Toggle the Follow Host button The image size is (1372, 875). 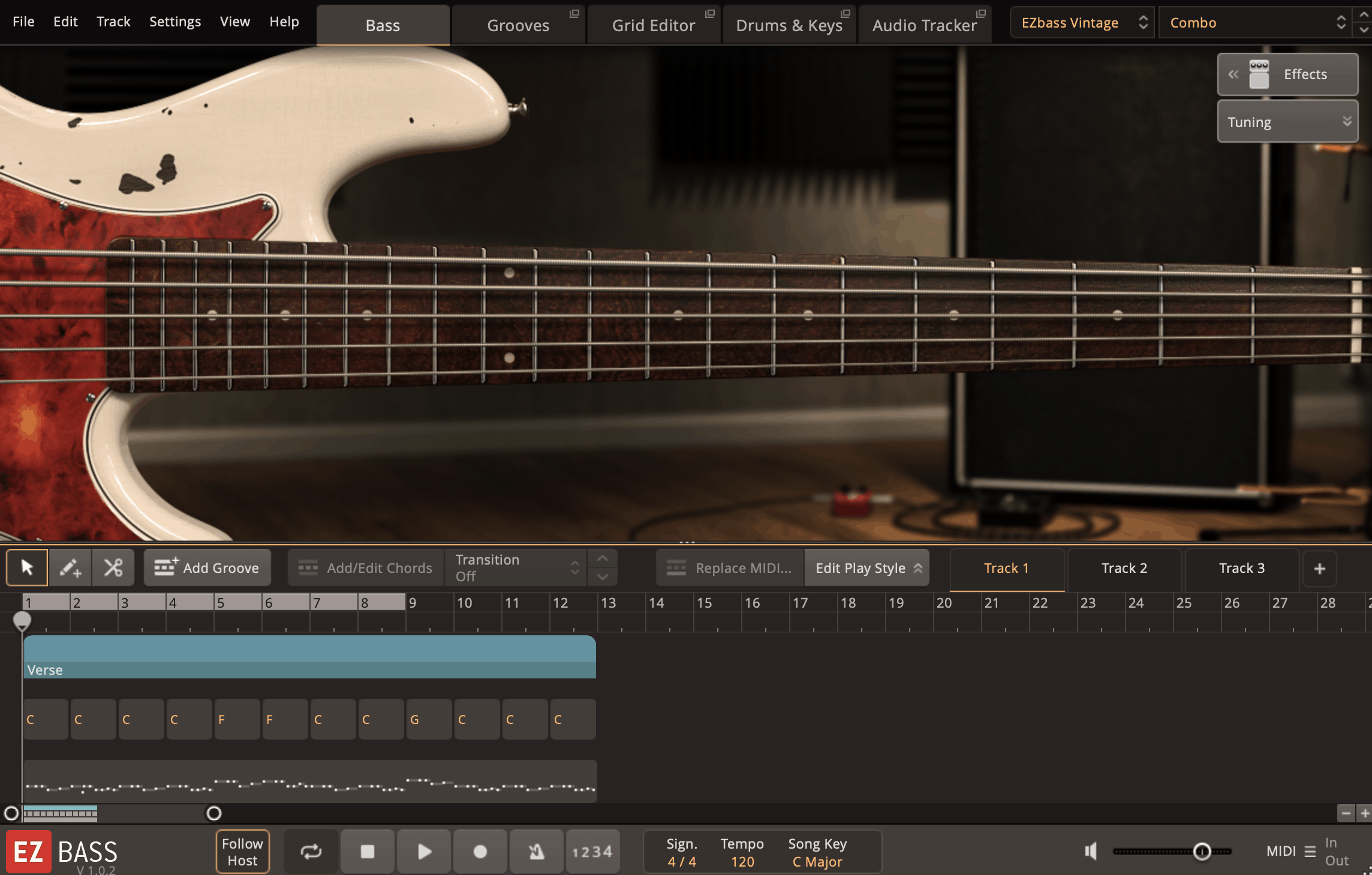coord(242,852)
